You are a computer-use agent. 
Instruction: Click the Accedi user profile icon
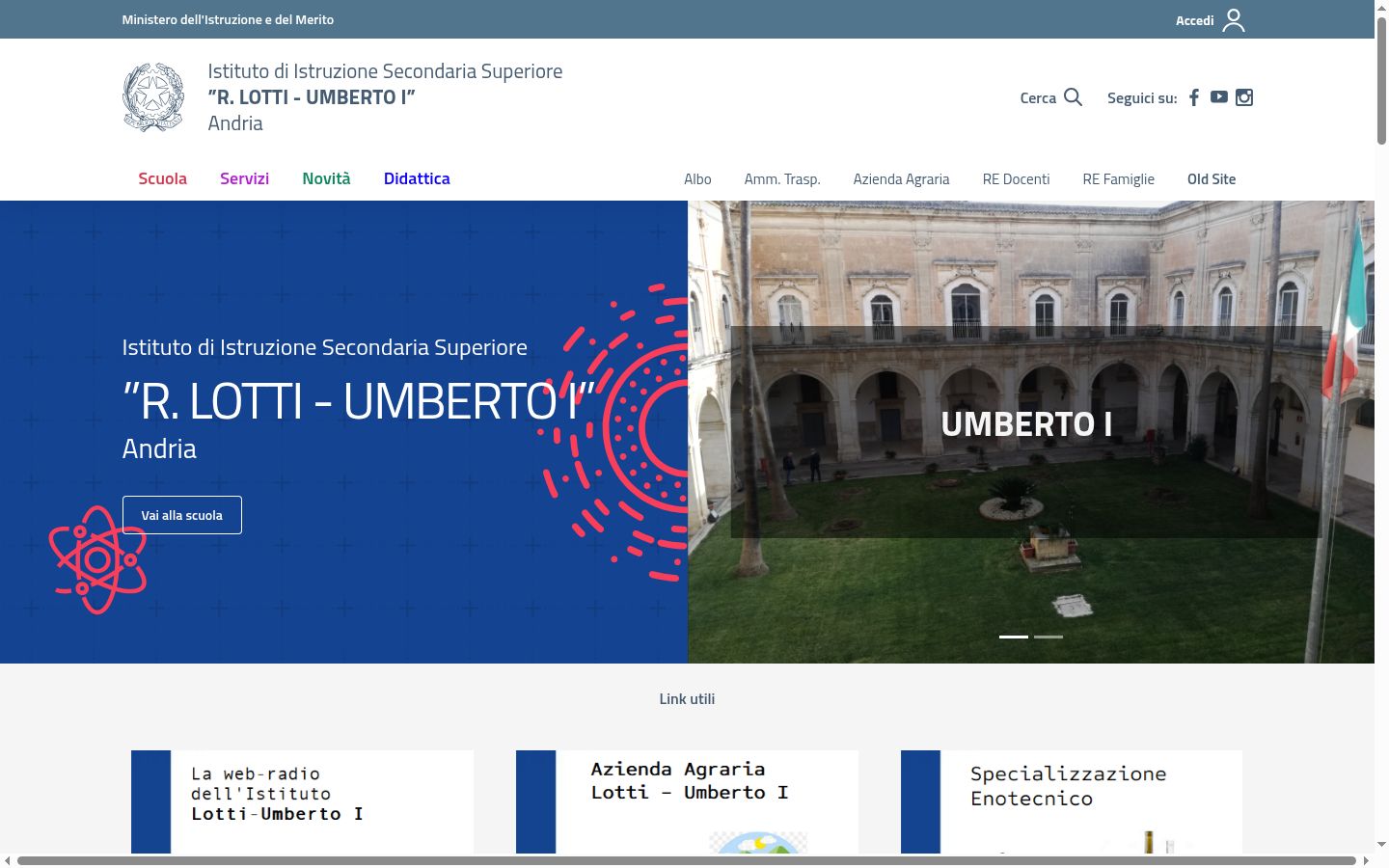click(1234, 20)
